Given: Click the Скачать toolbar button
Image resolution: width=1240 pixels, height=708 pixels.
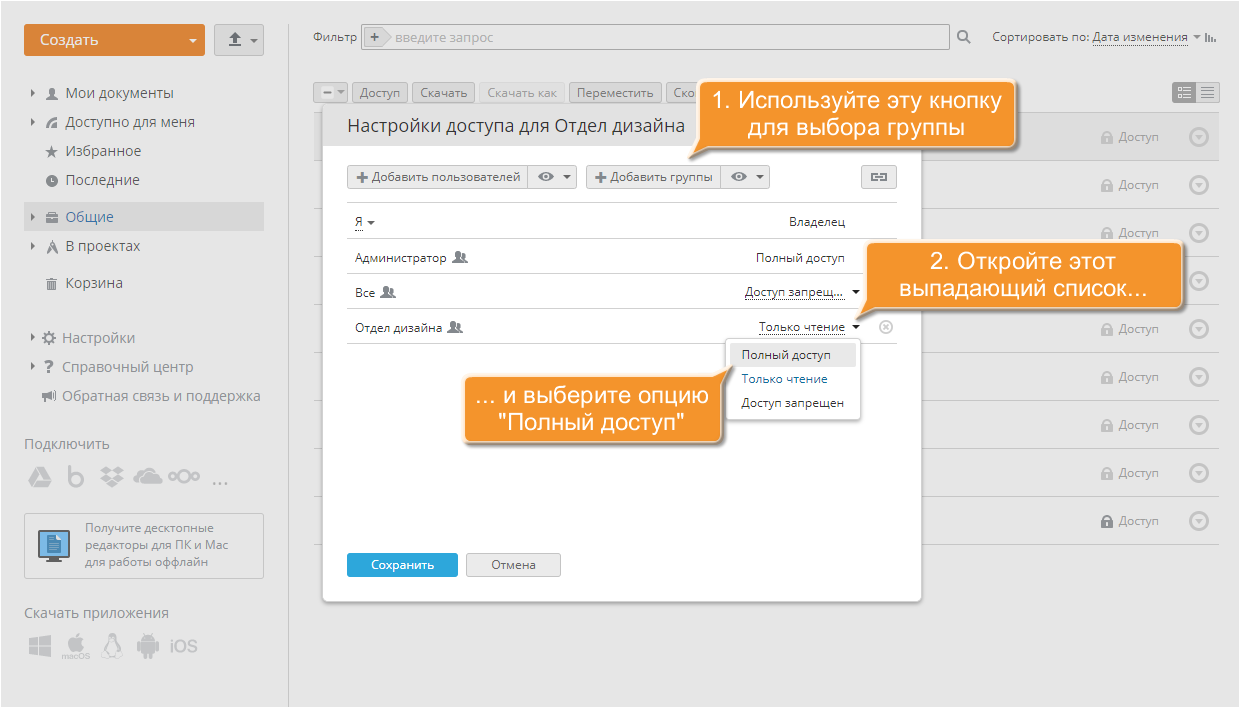Looking at the screenshot, I should point(443,92).
